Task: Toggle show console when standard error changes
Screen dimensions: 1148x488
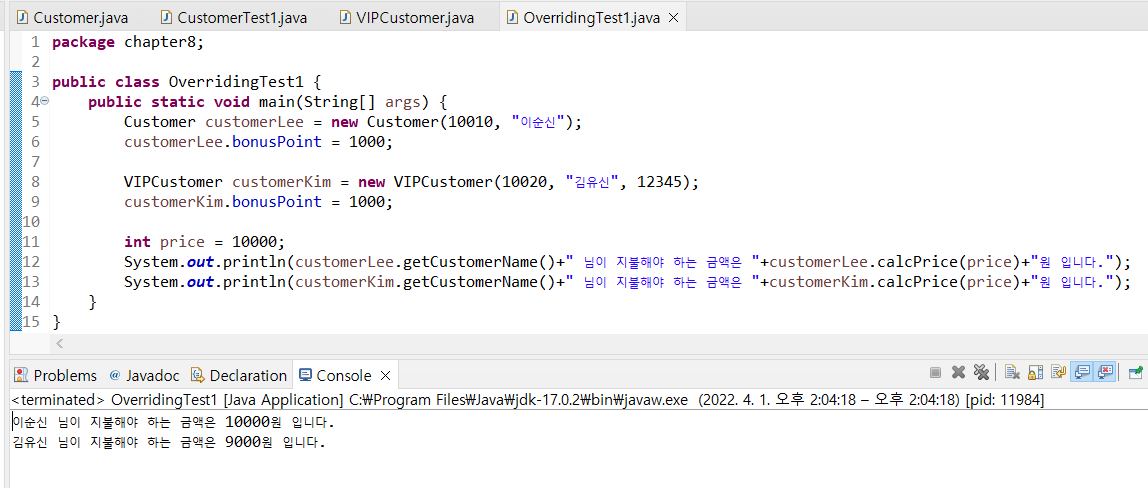Action: tap(1105, 373)
